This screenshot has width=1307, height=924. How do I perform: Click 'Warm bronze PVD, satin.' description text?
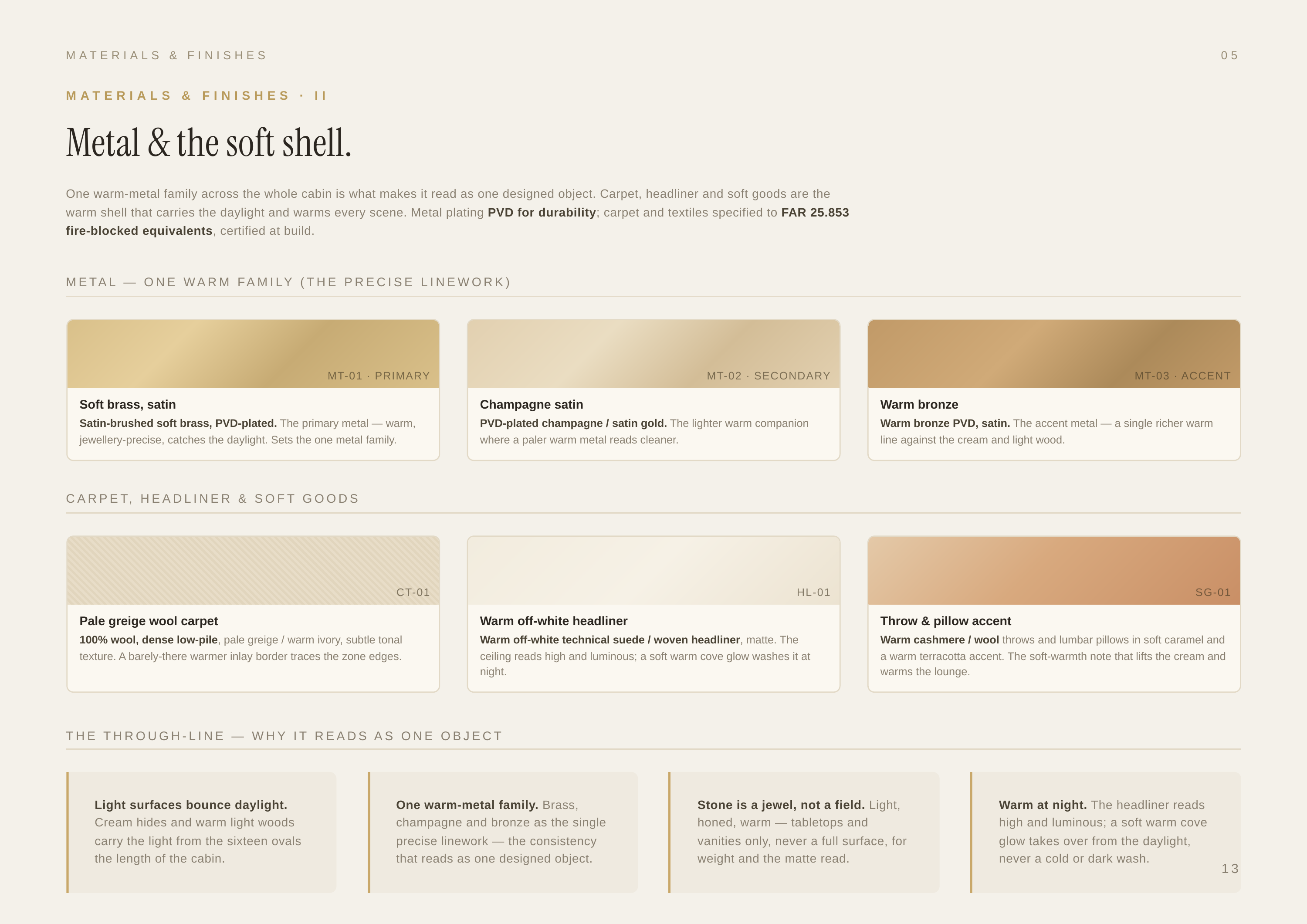945,423
